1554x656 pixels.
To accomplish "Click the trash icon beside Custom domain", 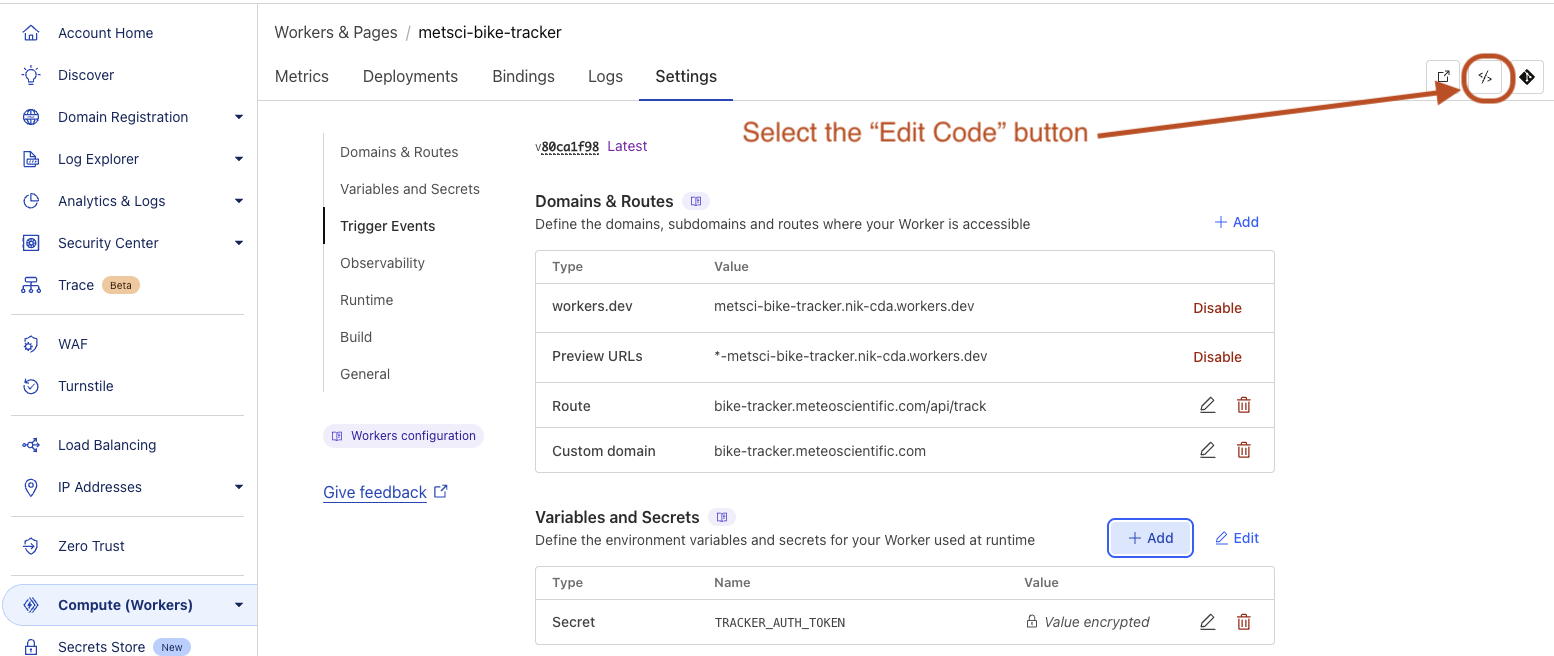I will click(1243, 450).
